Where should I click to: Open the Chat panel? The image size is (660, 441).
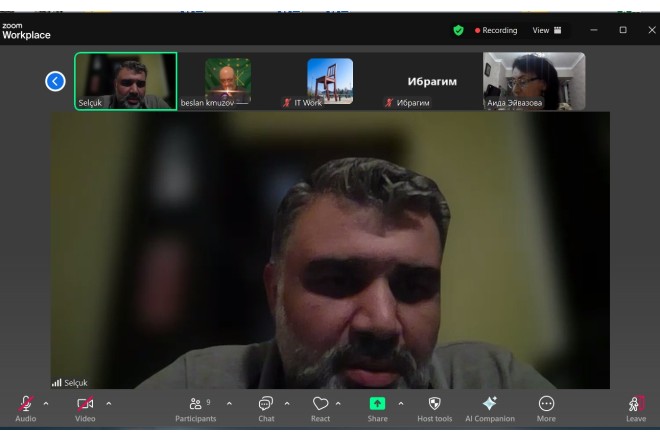tap(266, 408)
